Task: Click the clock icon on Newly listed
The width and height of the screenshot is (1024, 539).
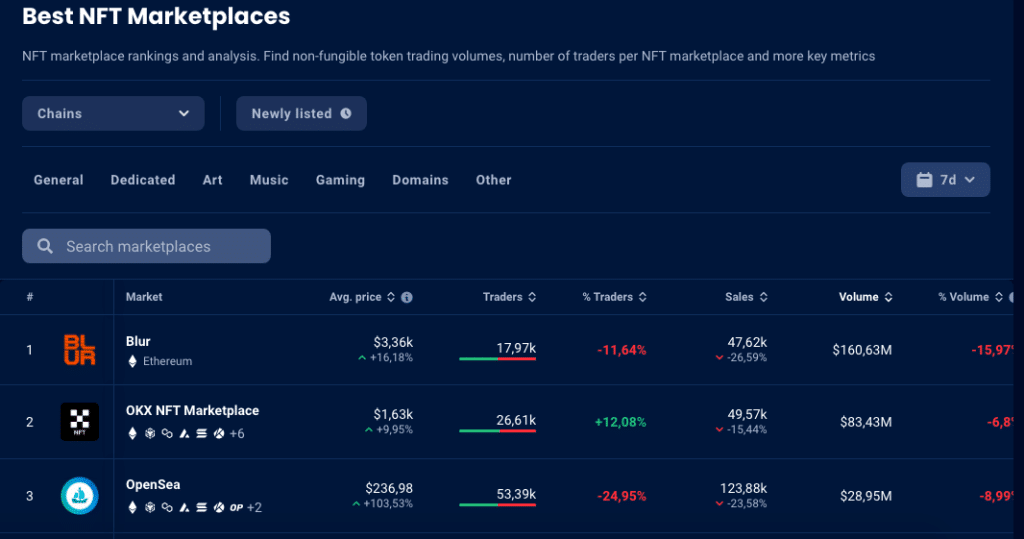Action: 346,114
